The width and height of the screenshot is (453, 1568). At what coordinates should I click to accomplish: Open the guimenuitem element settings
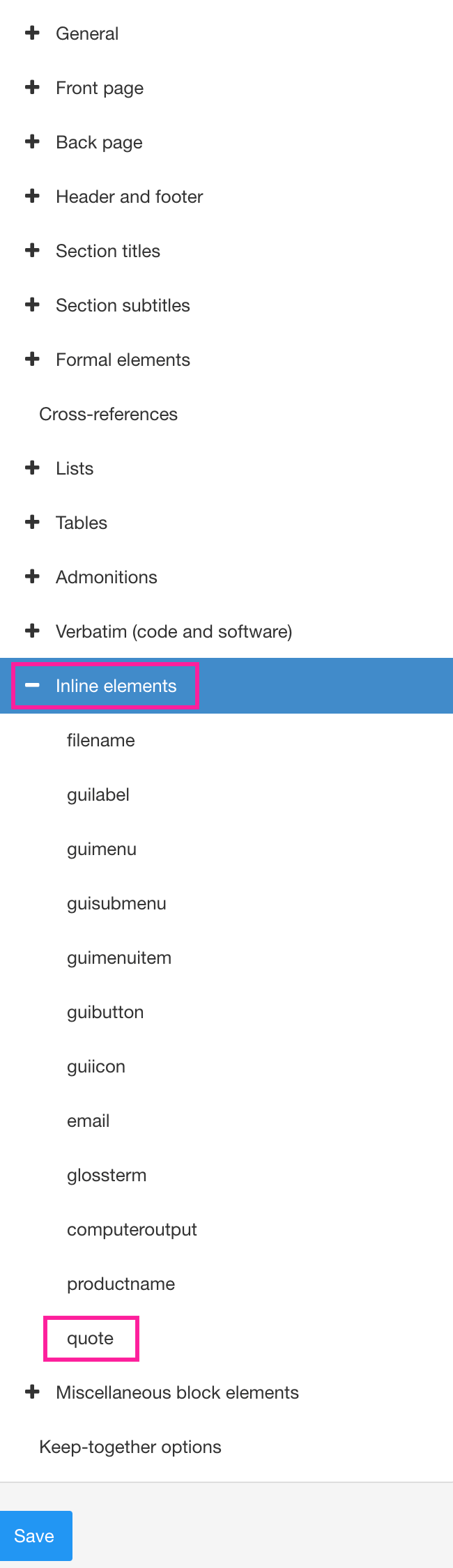pos(119,958)
